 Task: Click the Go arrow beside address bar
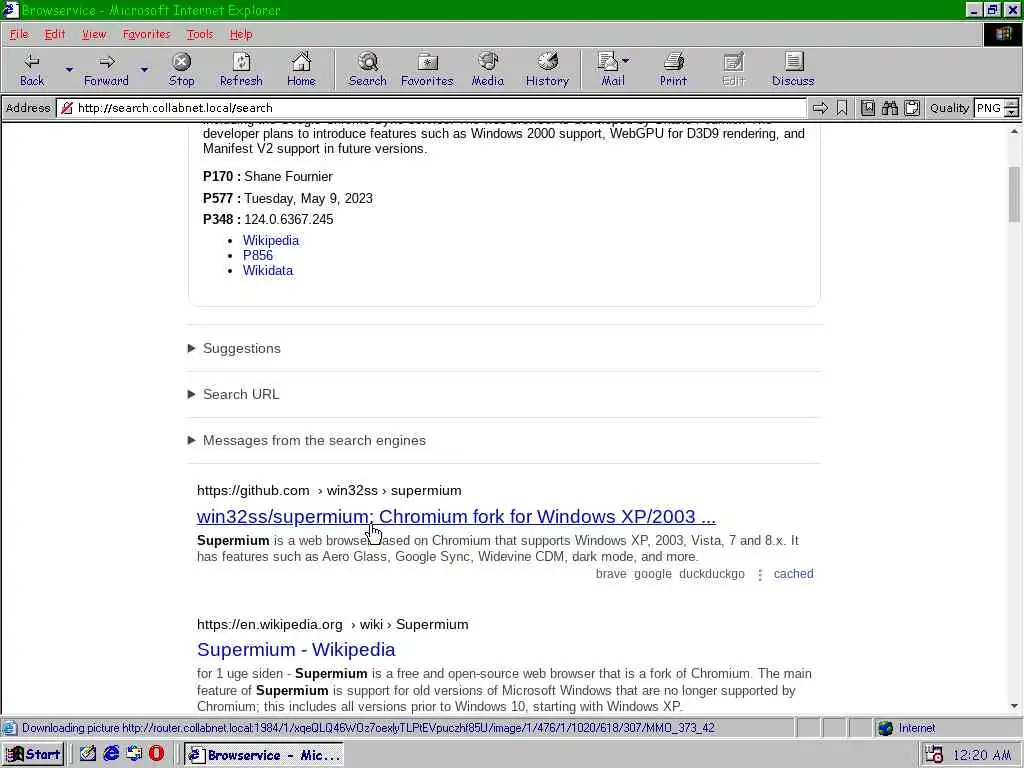click(x=820, y=108)
